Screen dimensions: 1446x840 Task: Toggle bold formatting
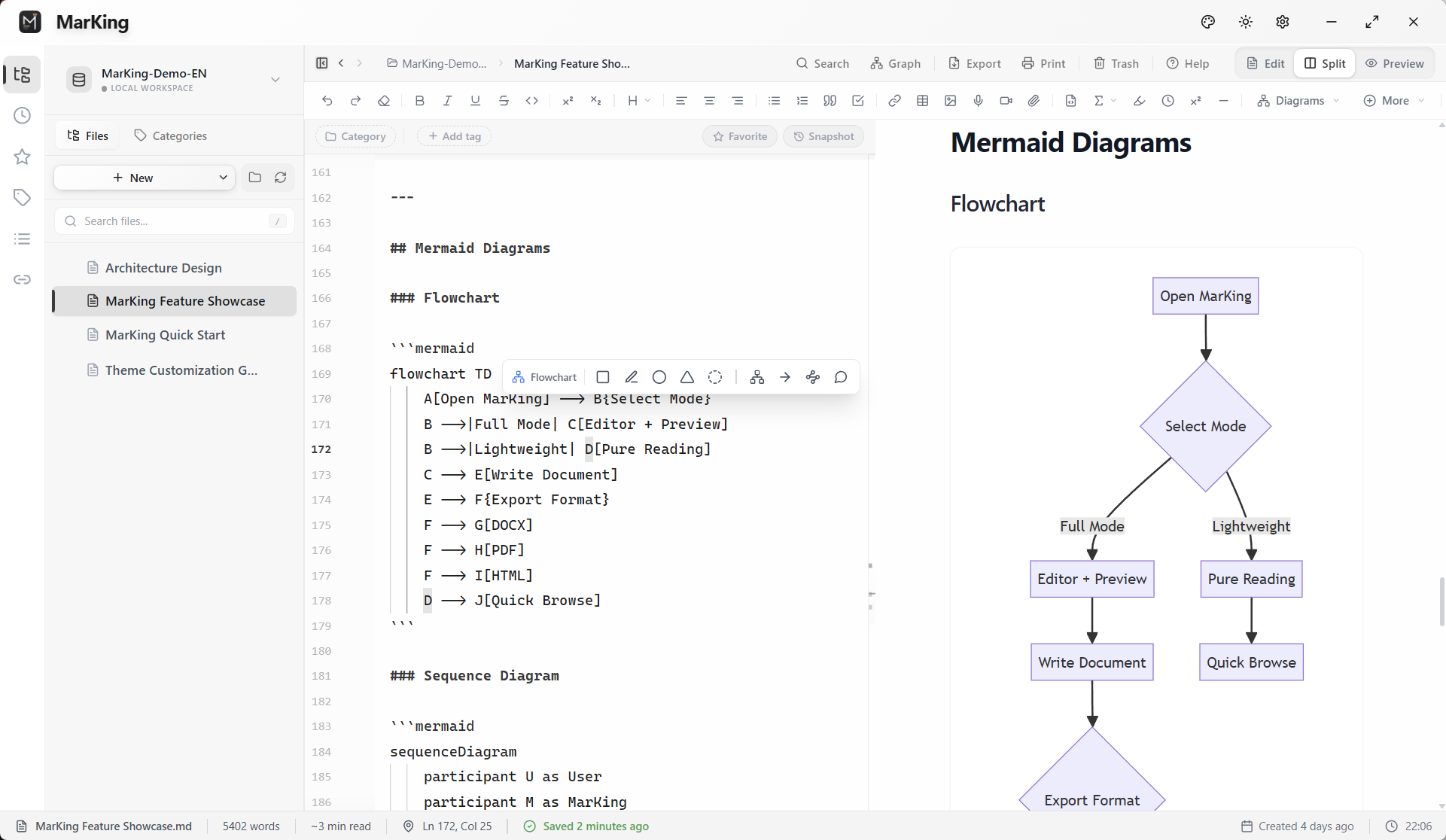419,101
